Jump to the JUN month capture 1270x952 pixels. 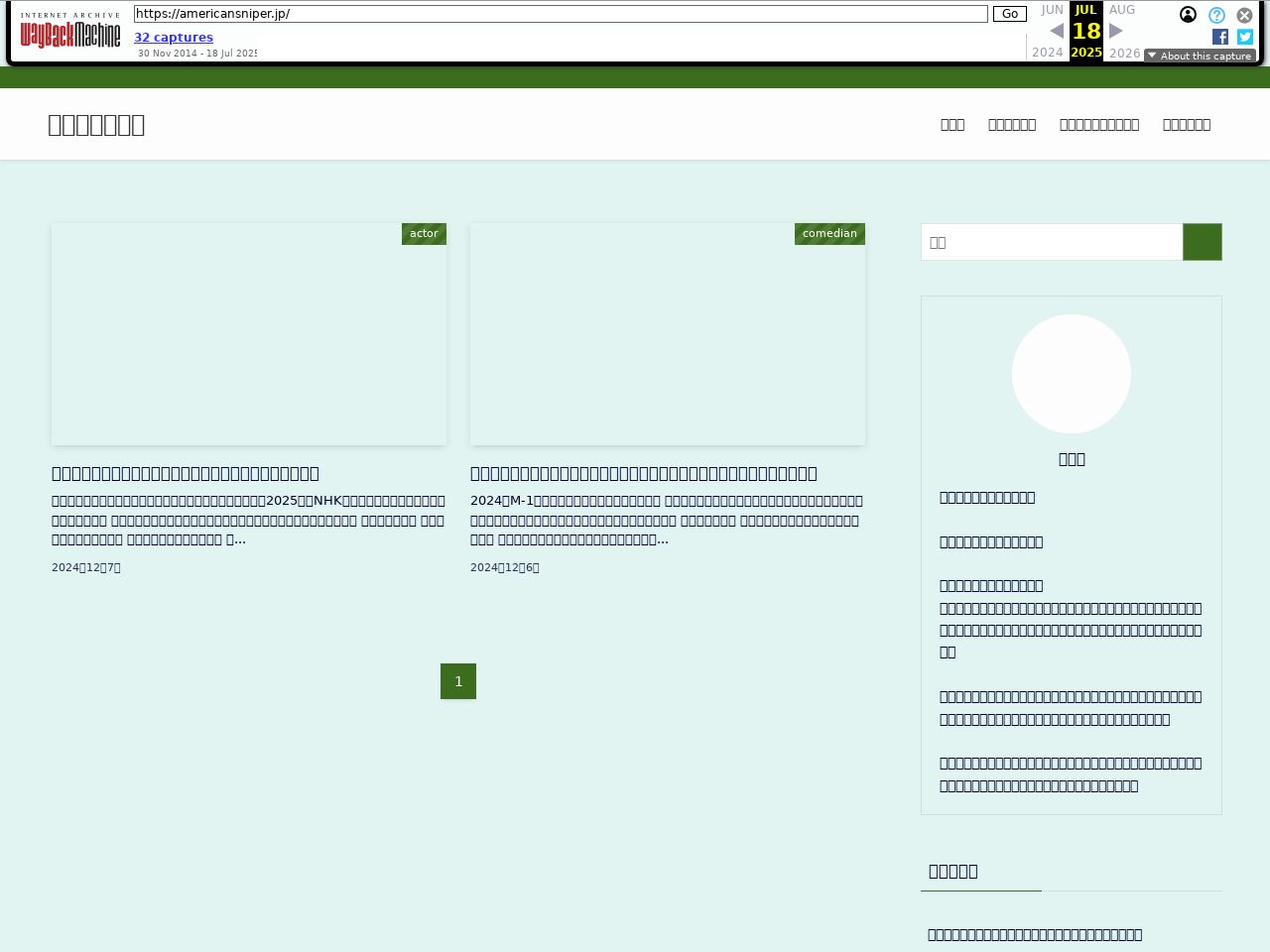(1052, 10)
